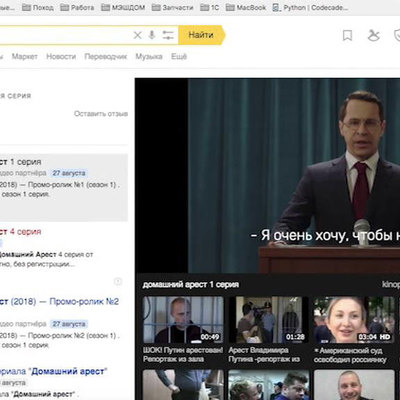Screen dimensions: 400x400
Task: Open the сериала "Домашний арест" result link
Action: (x=53, y=371)
